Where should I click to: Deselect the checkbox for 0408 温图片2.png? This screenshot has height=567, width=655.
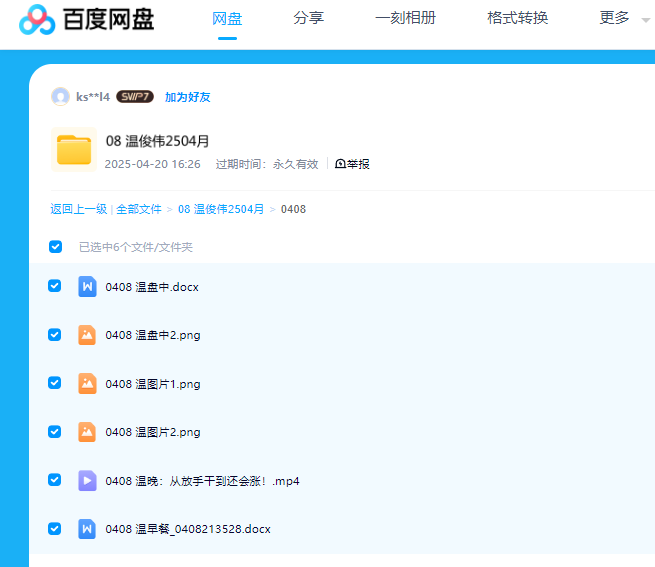pos(55,431)
